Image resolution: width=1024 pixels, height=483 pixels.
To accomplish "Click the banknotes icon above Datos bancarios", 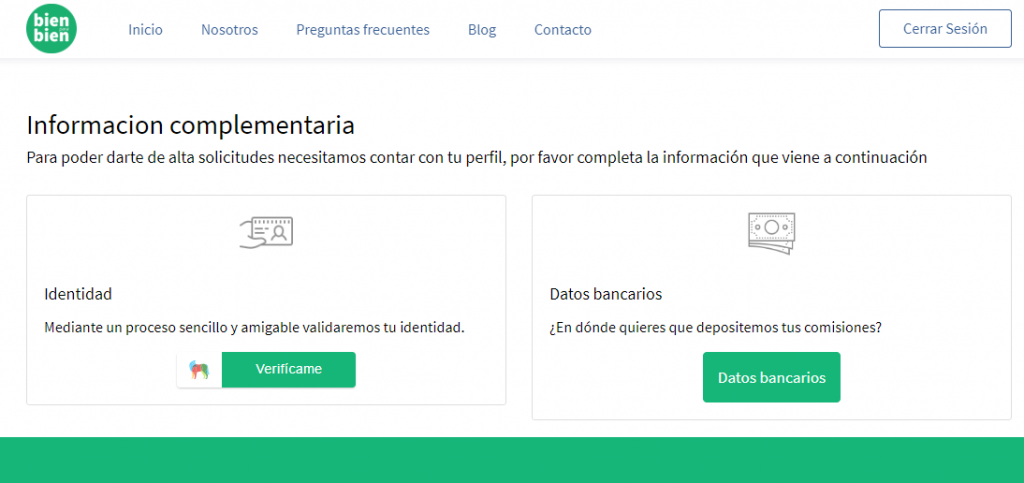I will pos(771,233).
